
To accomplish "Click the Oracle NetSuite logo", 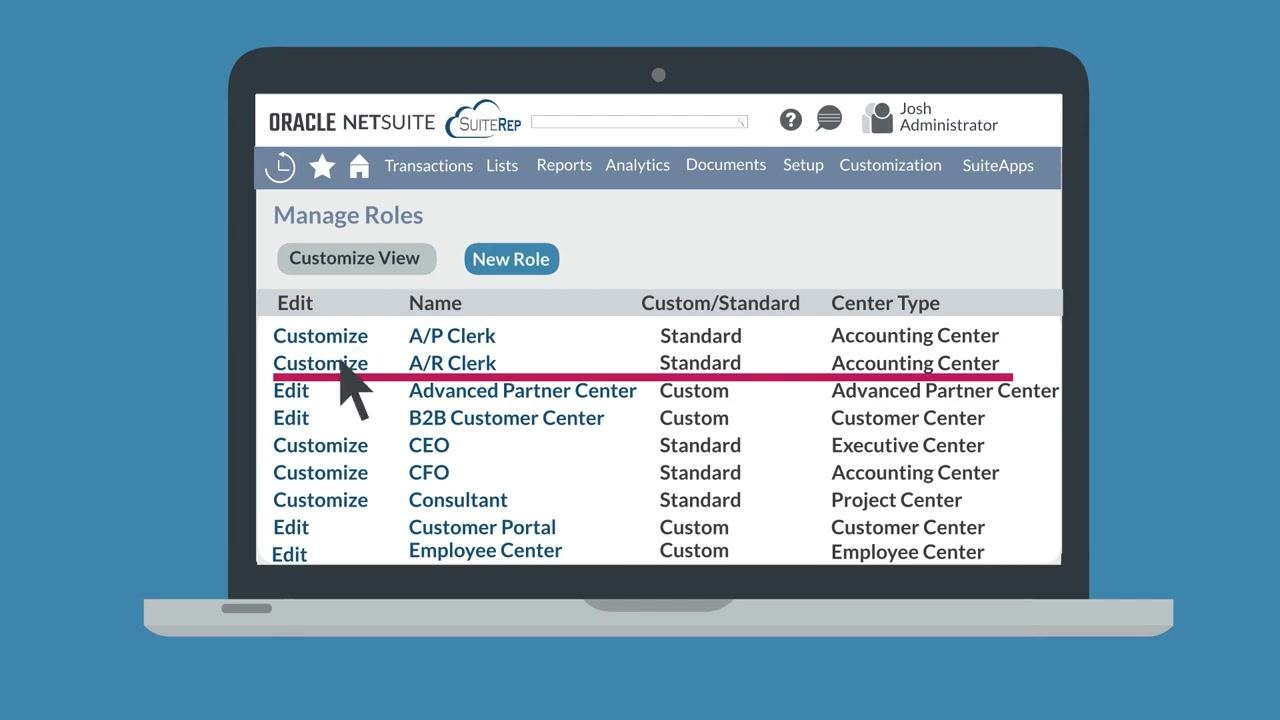I will 352,122.
